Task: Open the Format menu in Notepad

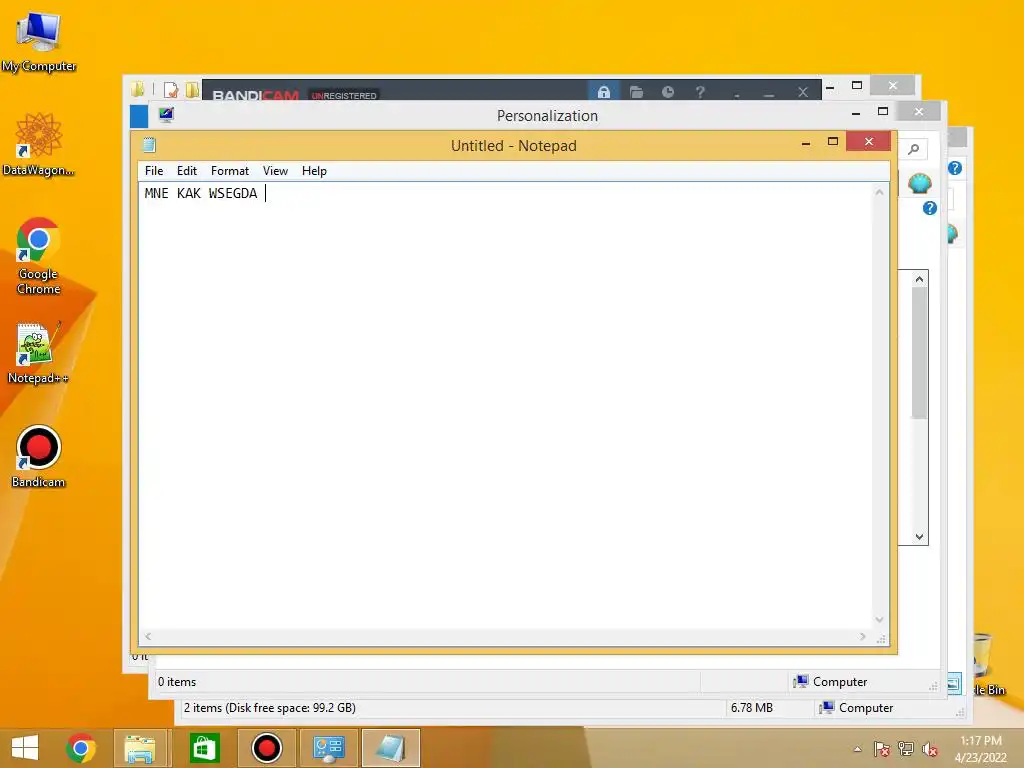Action: pos(230,171)
